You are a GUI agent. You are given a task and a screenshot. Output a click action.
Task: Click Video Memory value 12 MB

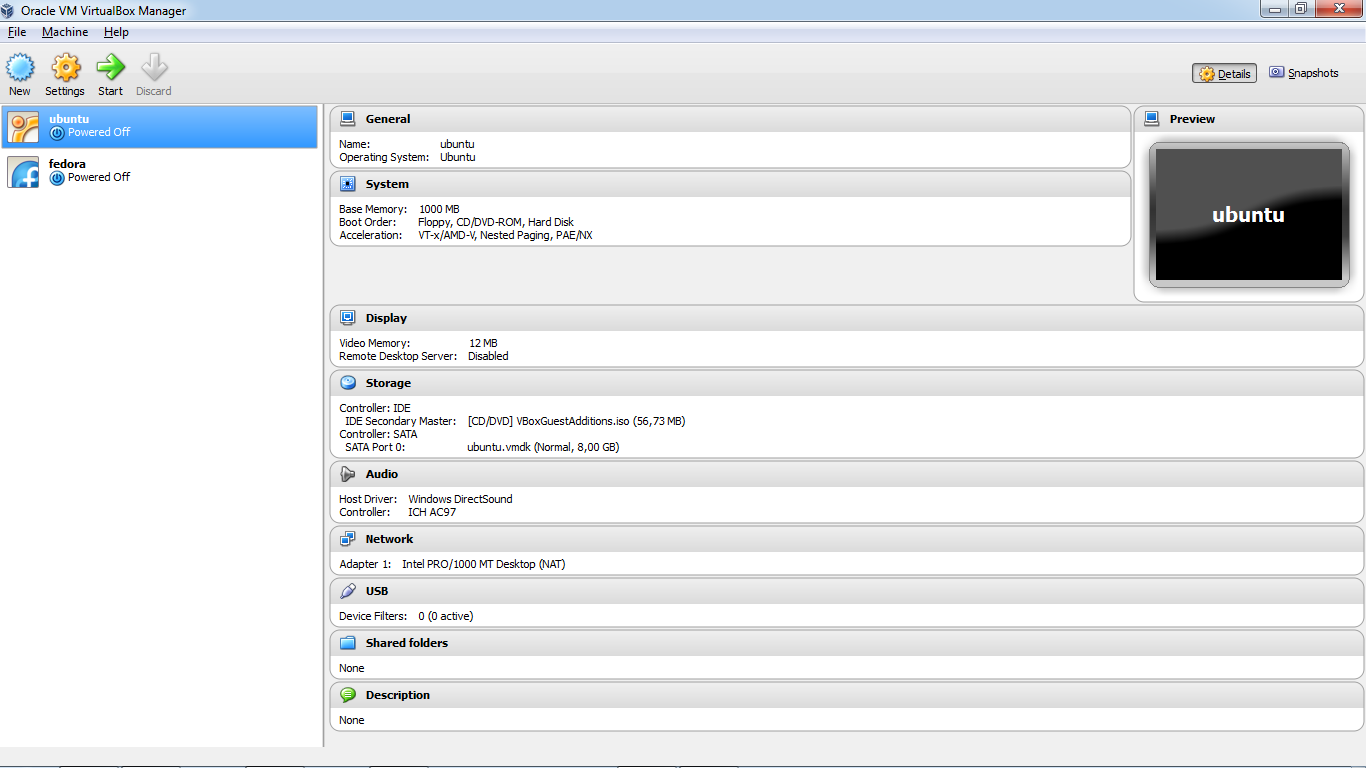[483, 343]
